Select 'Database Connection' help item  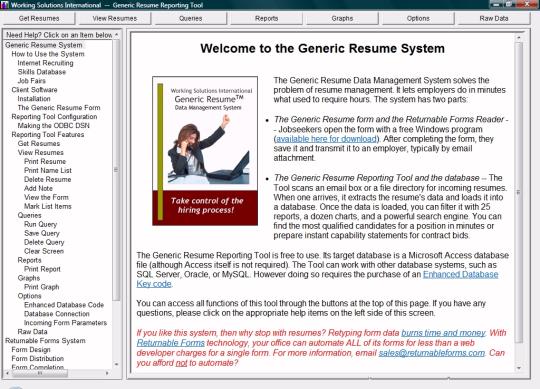56,314
